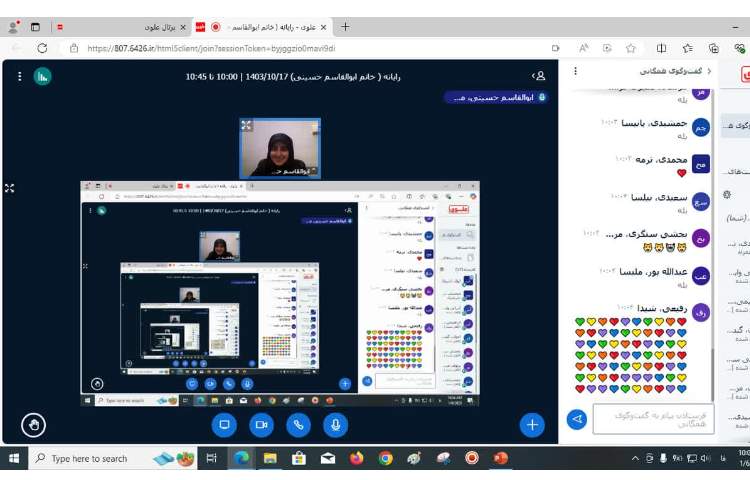This screenshot has width=750, height=480.
Task: Open a new browser tab
Action: [x=345, y=27]
